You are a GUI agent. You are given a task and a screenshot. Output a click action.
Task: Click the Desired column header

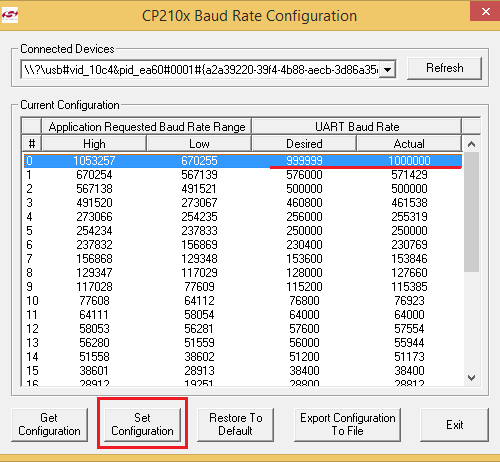(x=304, y=144)
